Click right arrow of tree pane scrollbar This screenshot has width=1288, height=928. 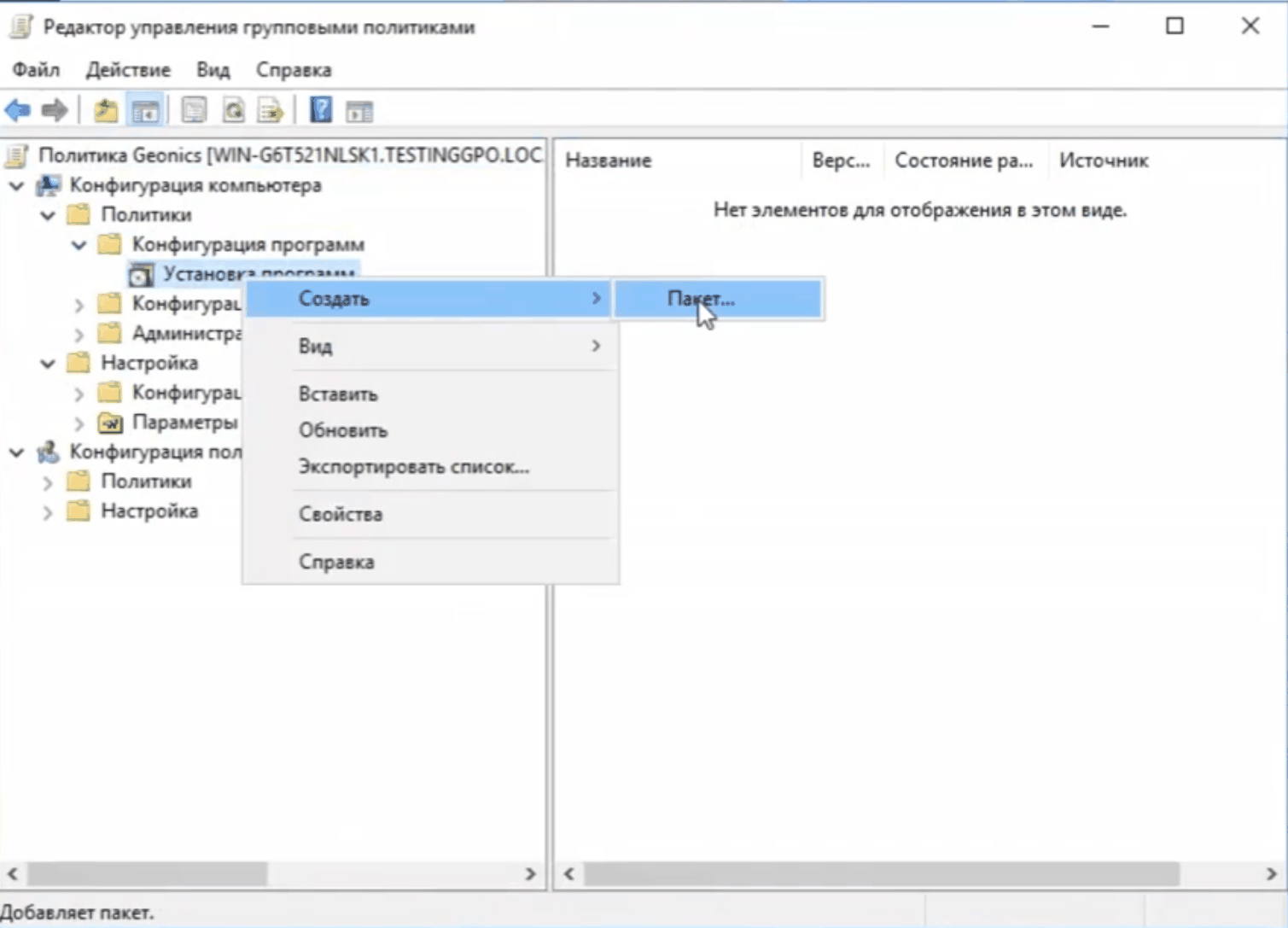pos(530,874)
